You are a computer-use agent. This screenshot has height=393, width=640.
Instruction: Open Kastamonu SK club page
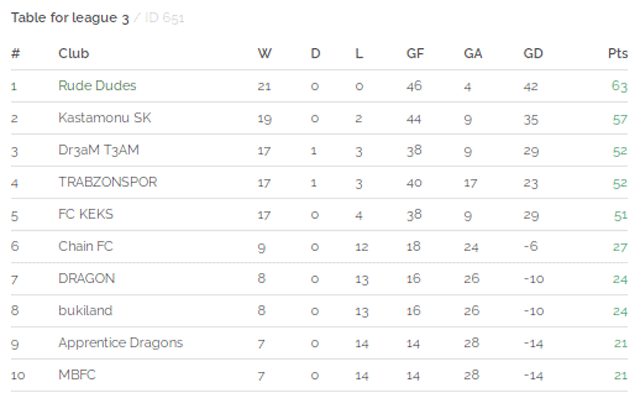pyautogui.click(x=104, y=118)
